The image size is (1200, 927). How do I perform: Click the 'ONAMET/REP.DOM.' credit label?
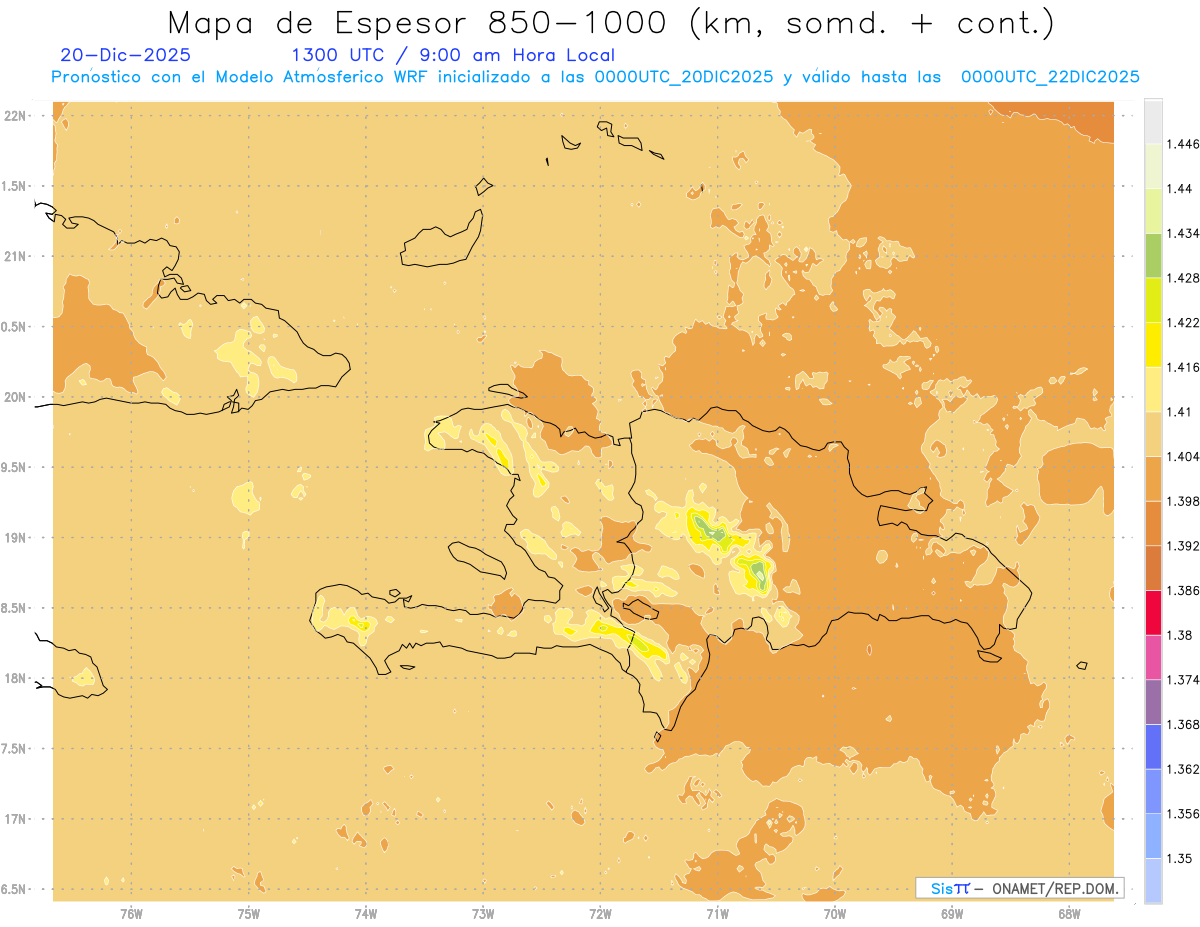[1056, 888]
